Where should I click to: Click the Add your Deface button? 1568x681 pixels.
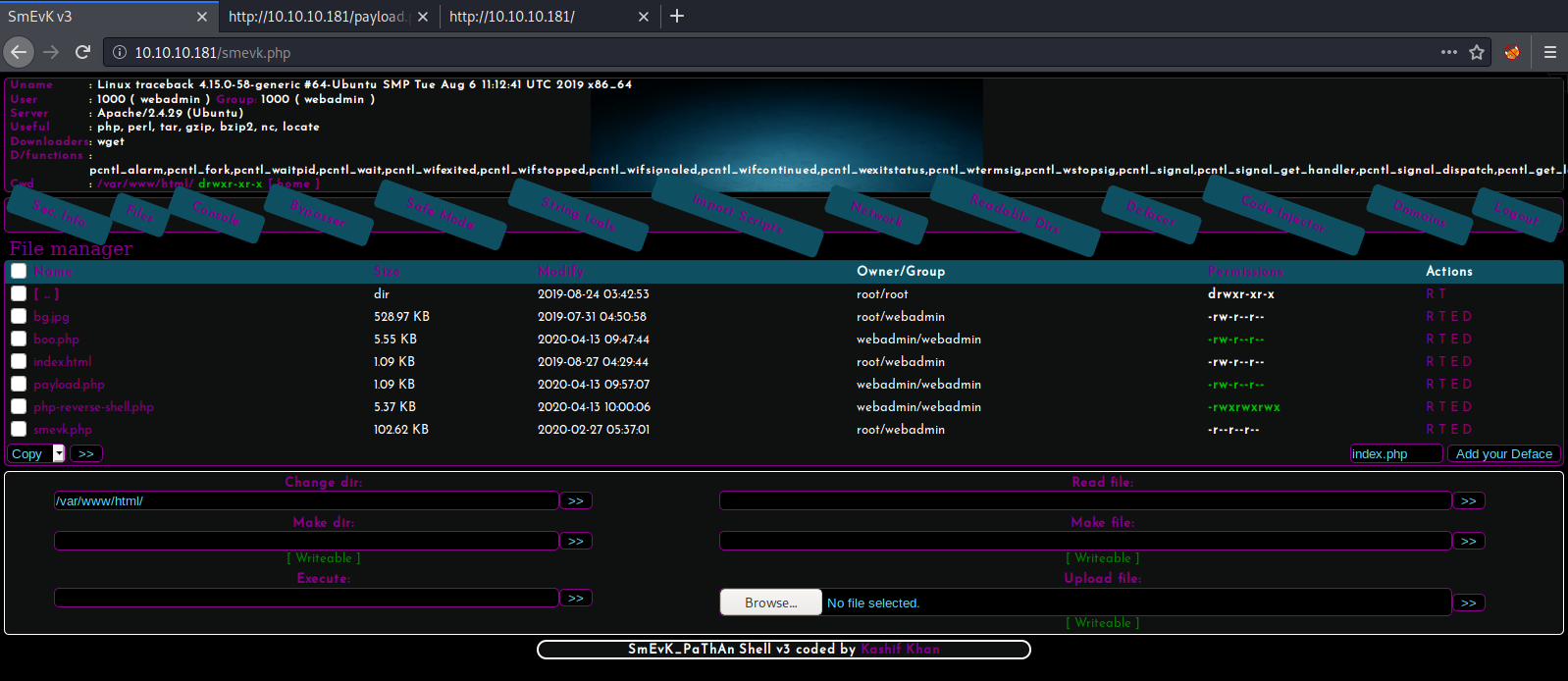click(1503, 453)
